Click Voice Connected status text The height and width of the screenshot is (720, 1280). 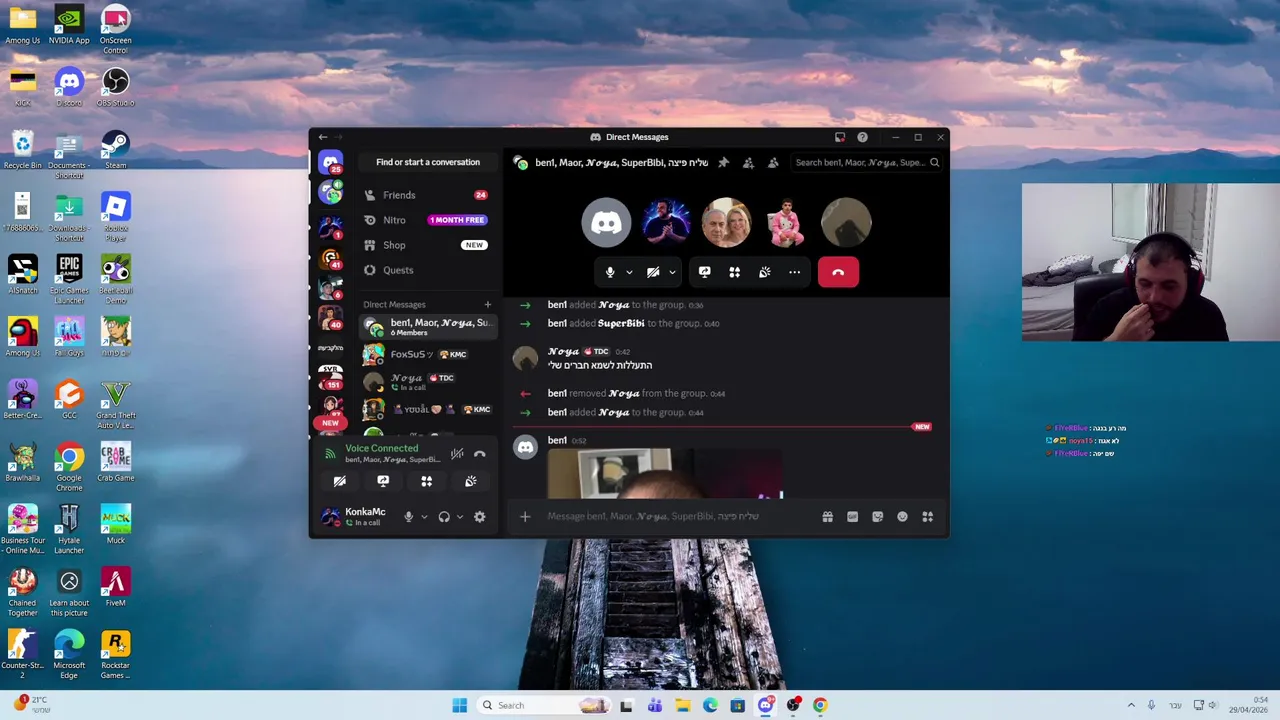coord(382,448)
